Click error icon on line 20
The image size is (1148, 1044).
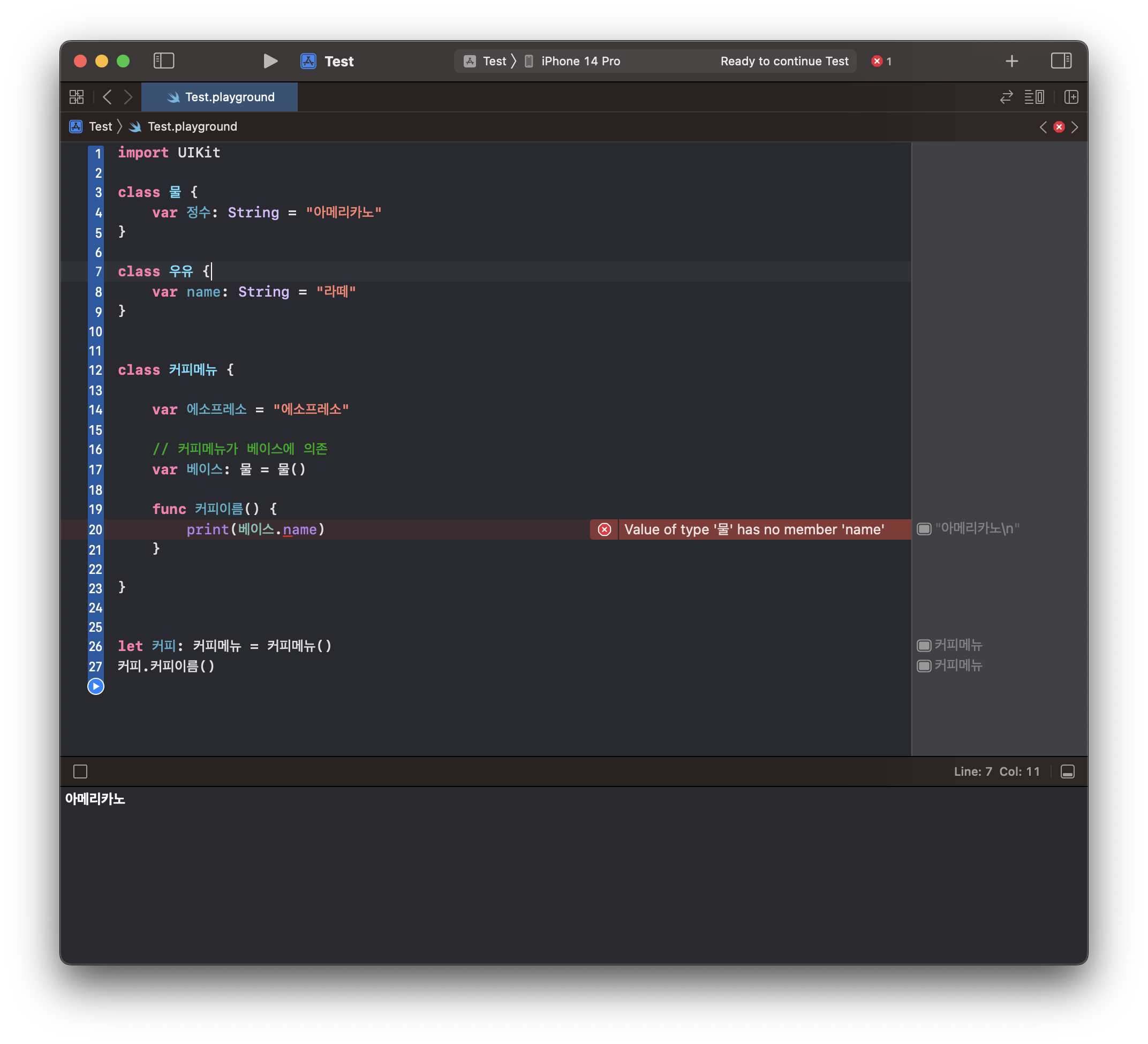(x=604, y=529)
